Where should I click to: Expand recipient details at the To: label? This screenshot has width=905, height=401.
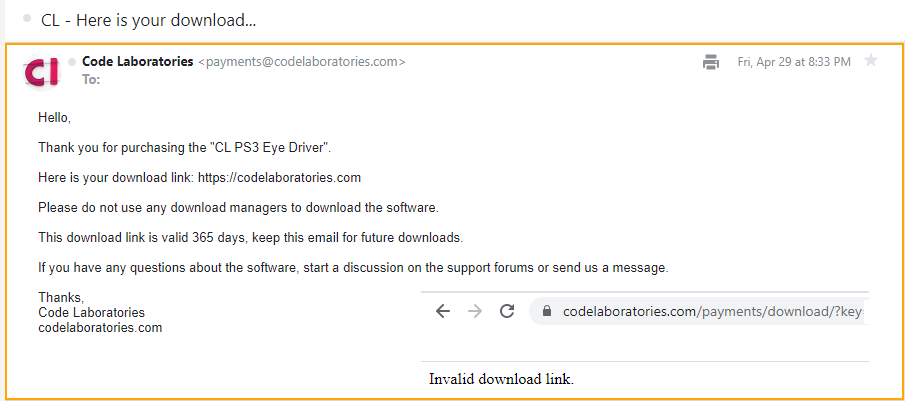pos(91,80)
